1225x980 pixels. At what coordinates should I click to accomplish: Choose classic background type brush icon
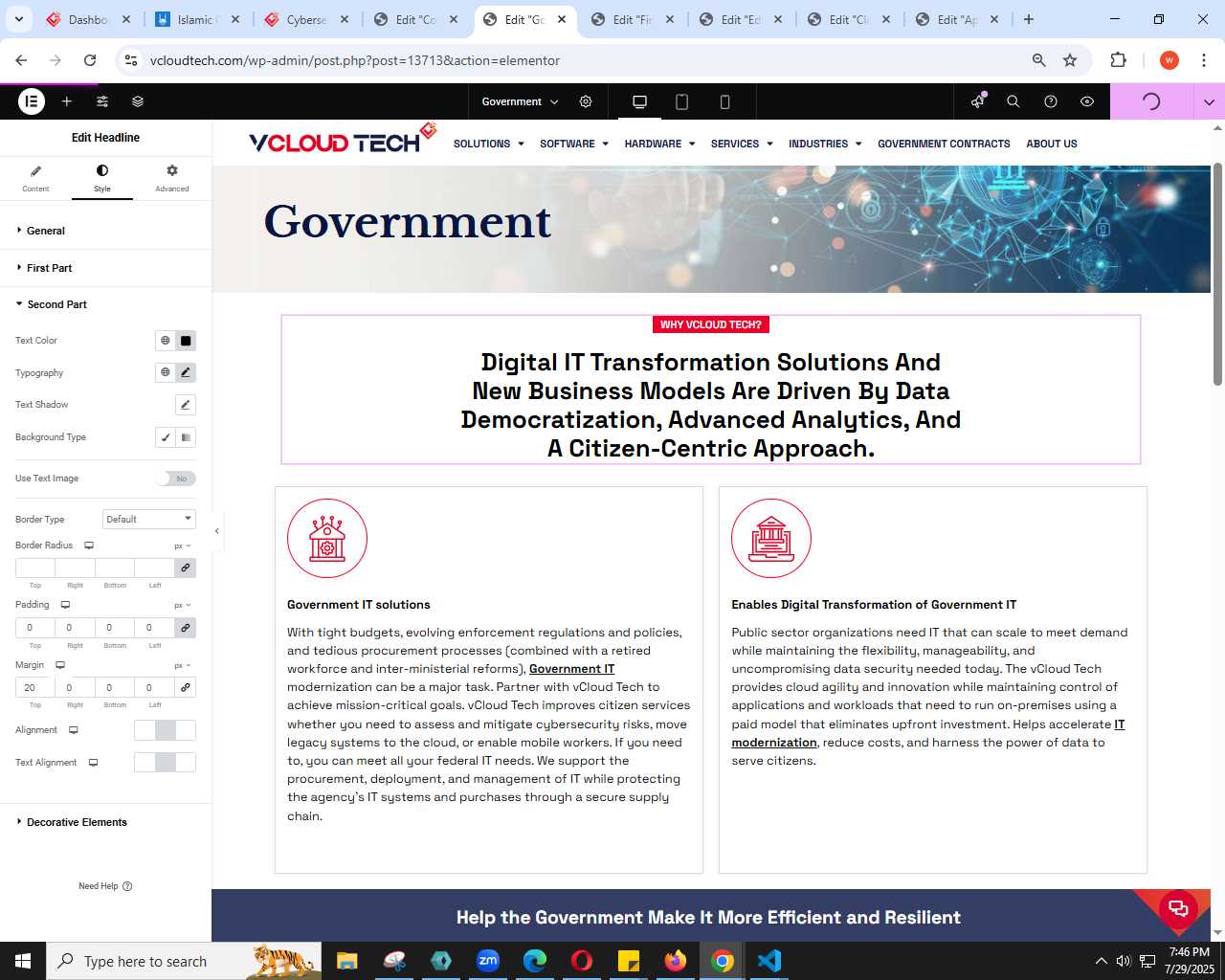click(x=166, y=437)
